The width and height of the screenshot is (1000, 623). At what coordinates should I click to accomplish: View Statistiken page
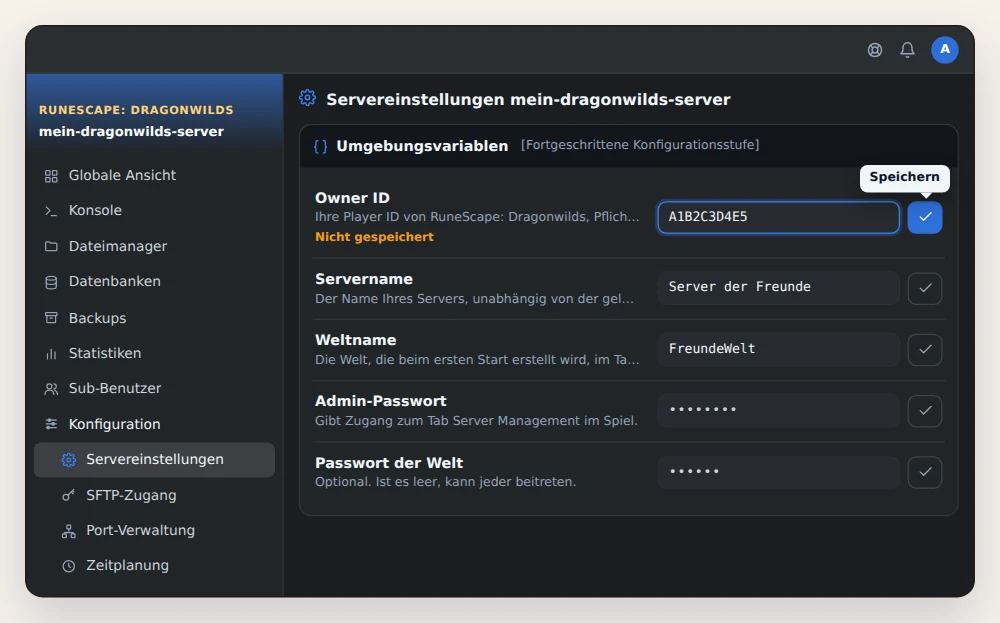154,353
